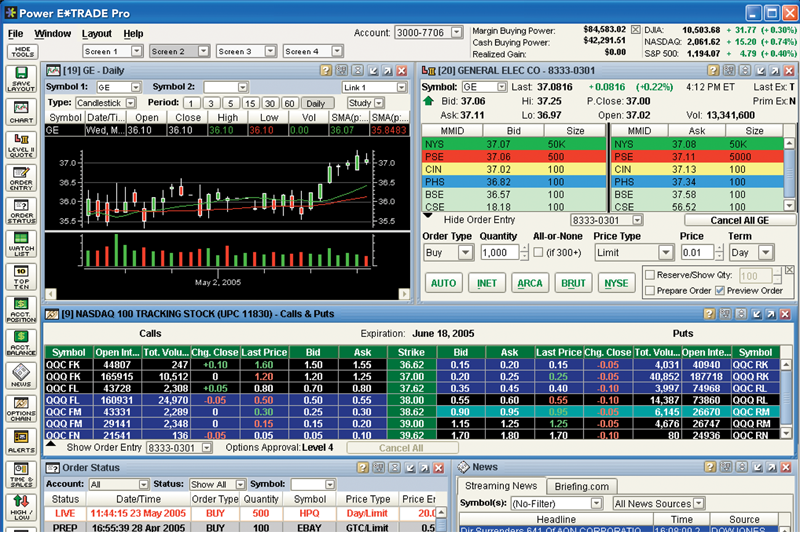Click help icon in Level II quote window
Viewport: 800px width, 533px height.
tap(713, 70)
